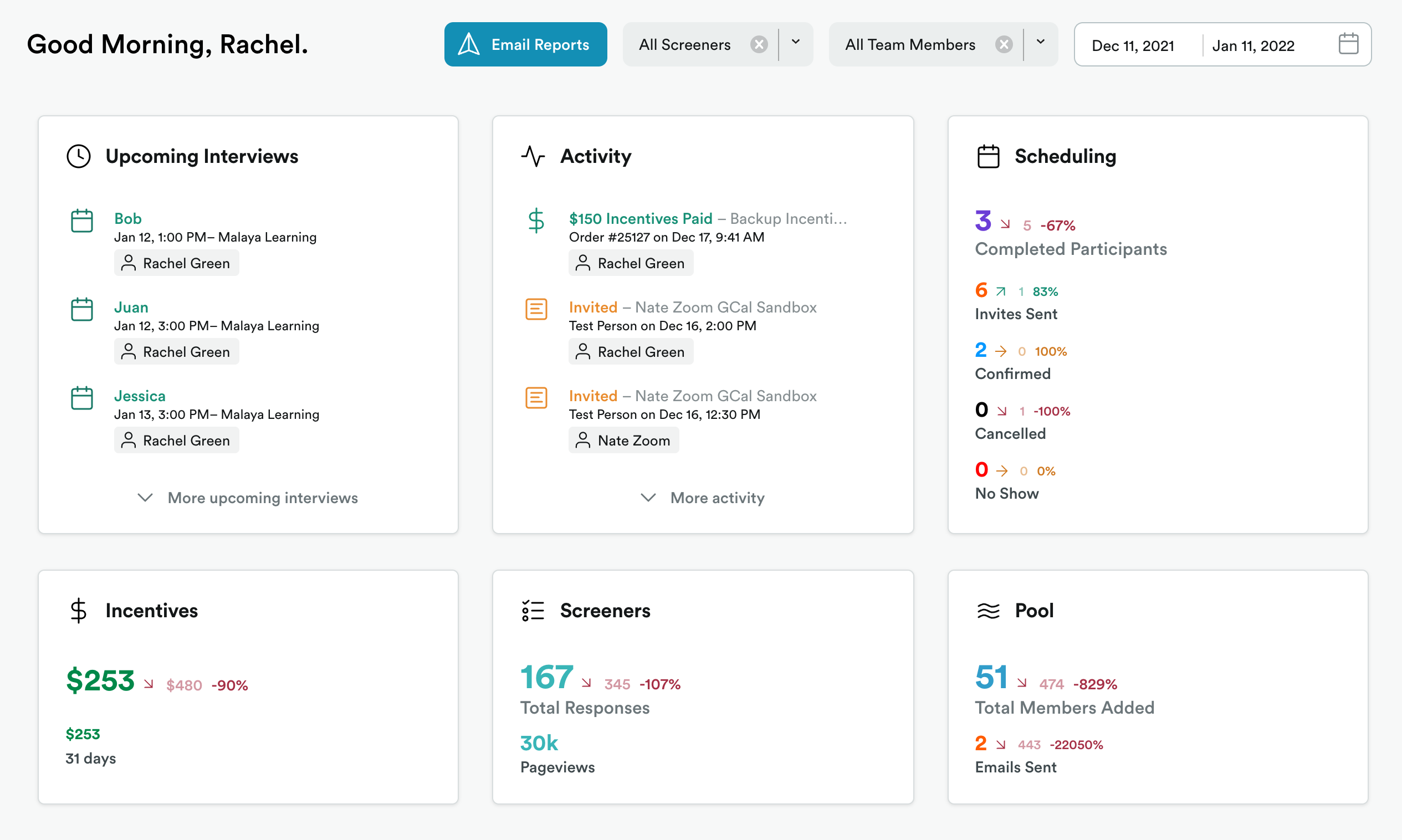Click the Activity pulse icon

(533, 156)
